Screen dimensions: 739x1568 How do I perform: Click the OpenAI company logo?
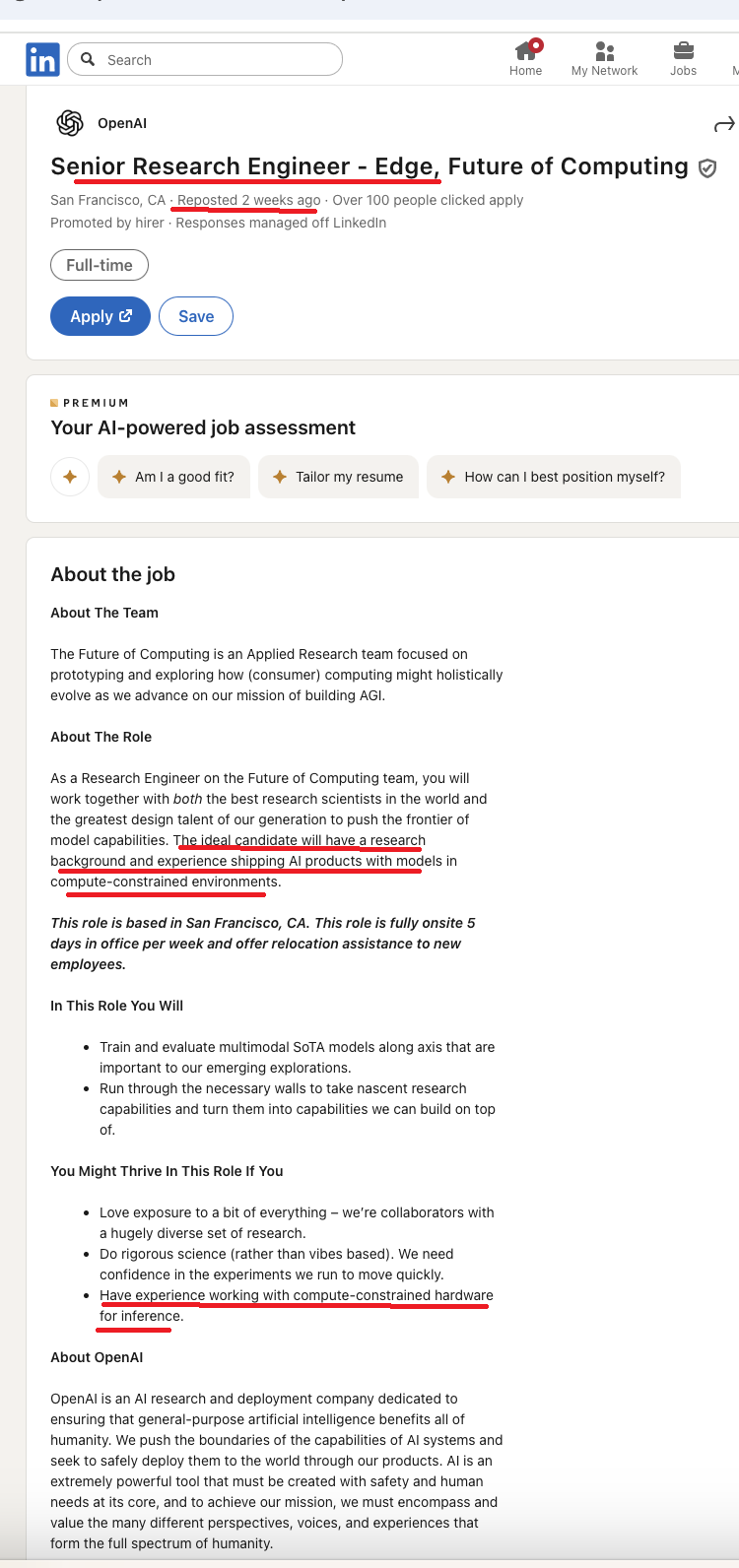(x=70, y=123)
